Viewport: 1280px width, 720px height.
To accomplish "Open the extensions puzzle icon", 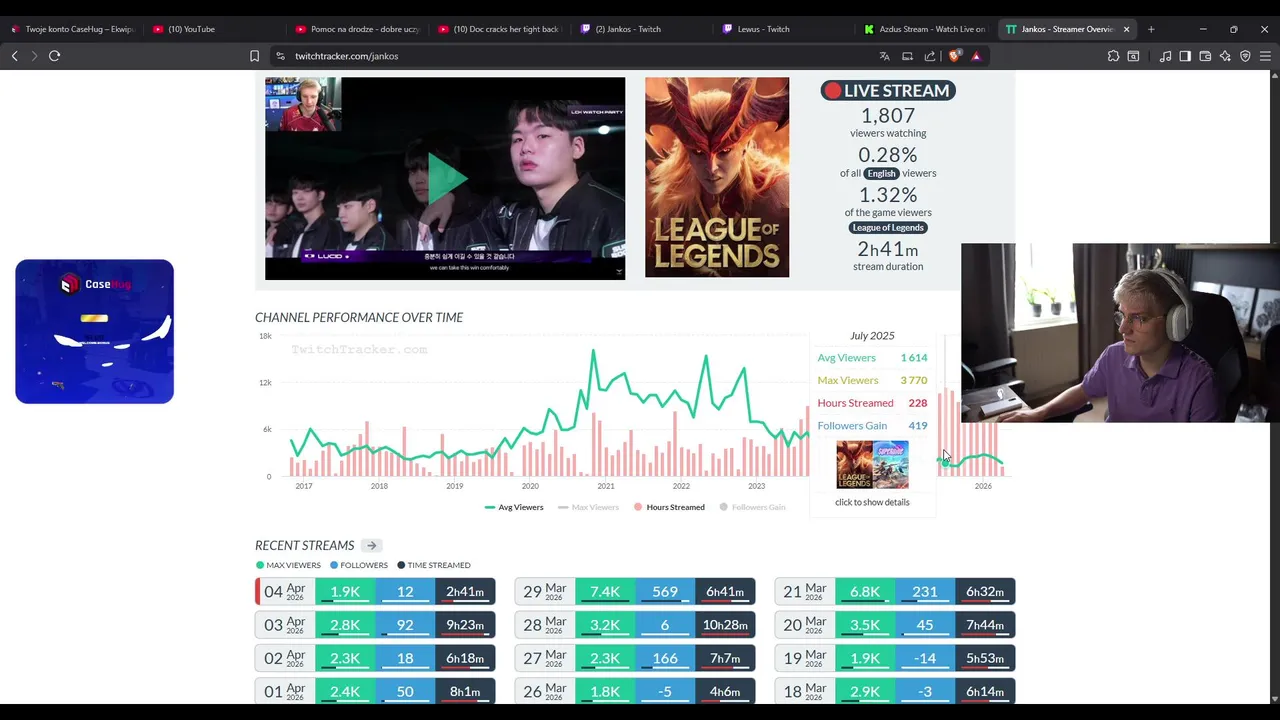I will coord(1113,56).
